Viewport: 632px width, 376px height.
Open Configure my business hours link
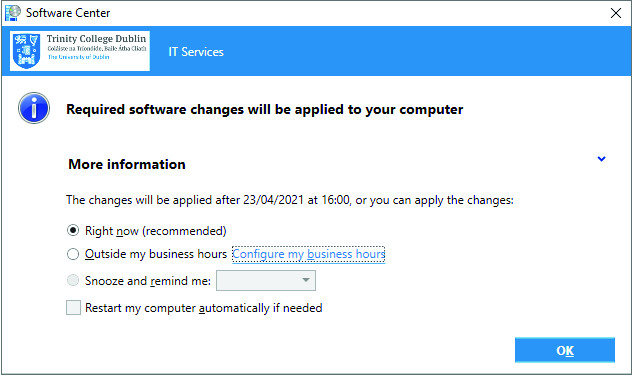click(309, 254)
